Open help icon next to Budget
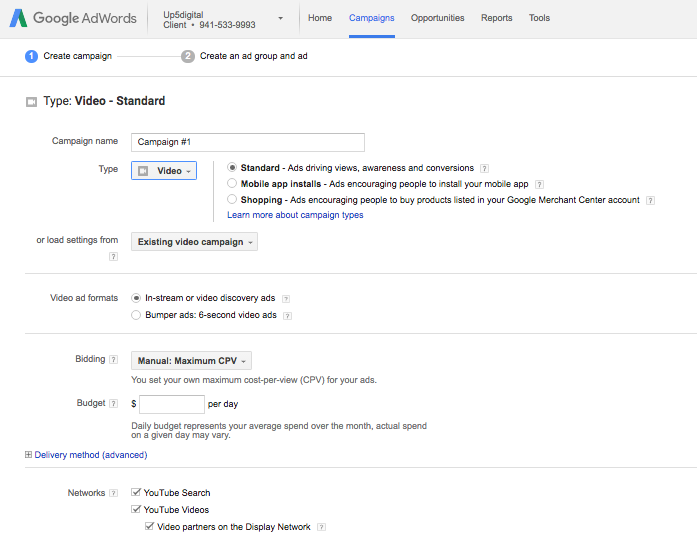697x533 pixels. 113,404
